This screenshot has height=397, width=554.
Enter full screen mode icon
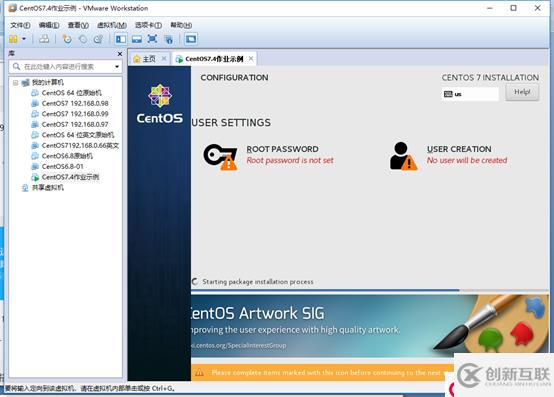[x=152, y=39]
